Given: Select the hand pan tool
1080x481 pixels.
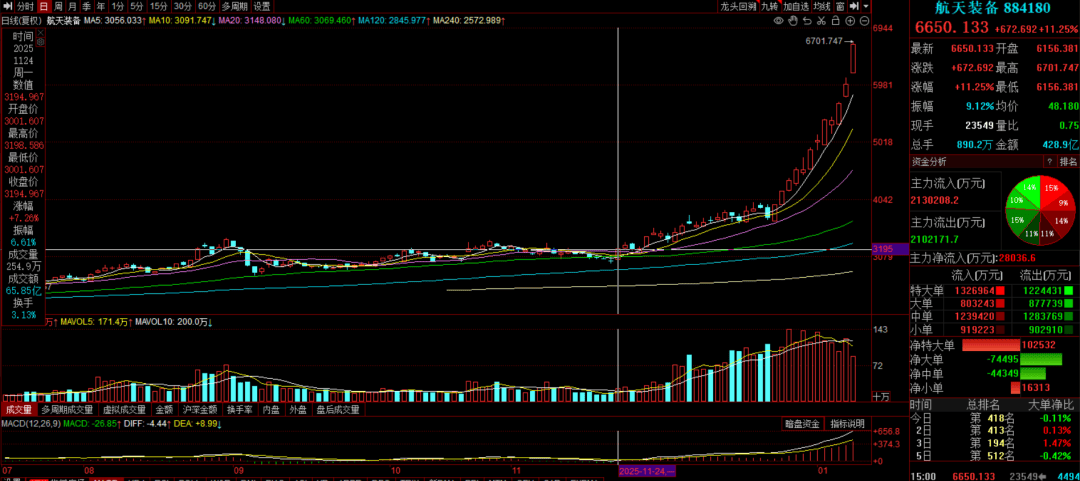Looking at the screenshot, I should coord(793,20).
